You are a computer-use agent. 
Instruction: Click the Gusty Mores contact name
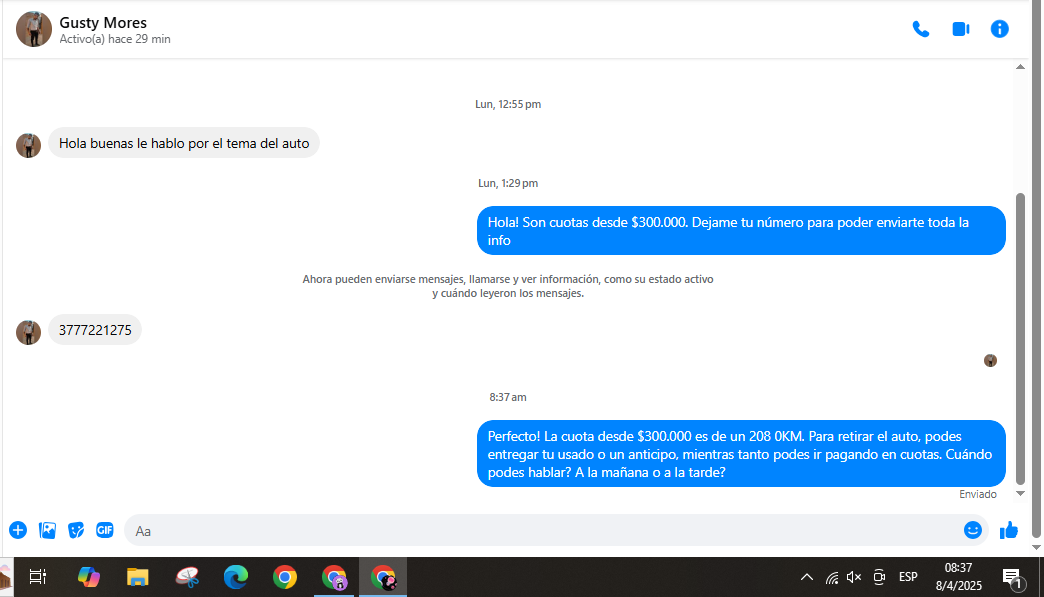click(x=103, y=22)
